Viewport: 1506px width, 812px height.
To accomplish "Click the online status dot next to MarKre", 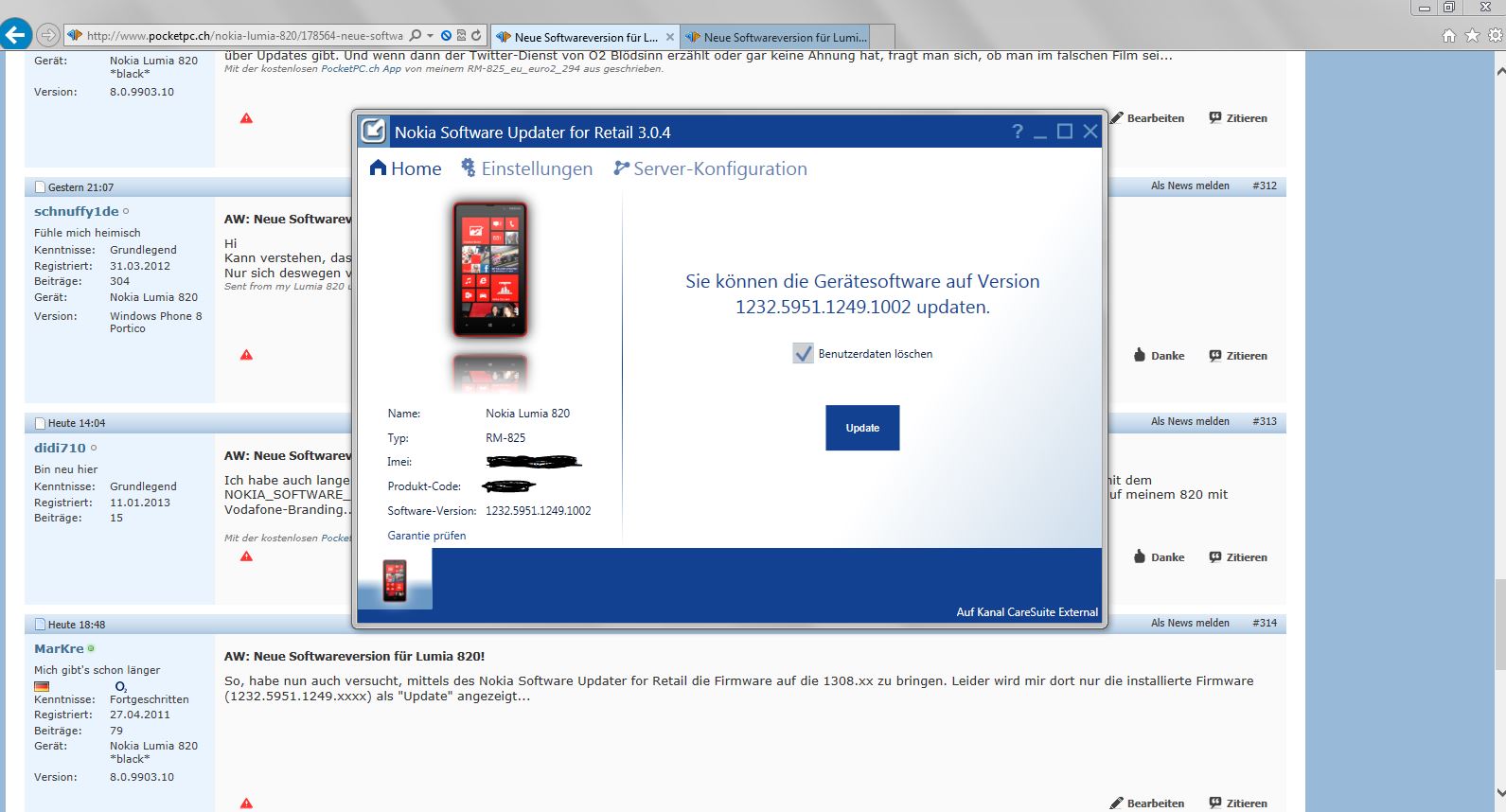I will point(91,648).
